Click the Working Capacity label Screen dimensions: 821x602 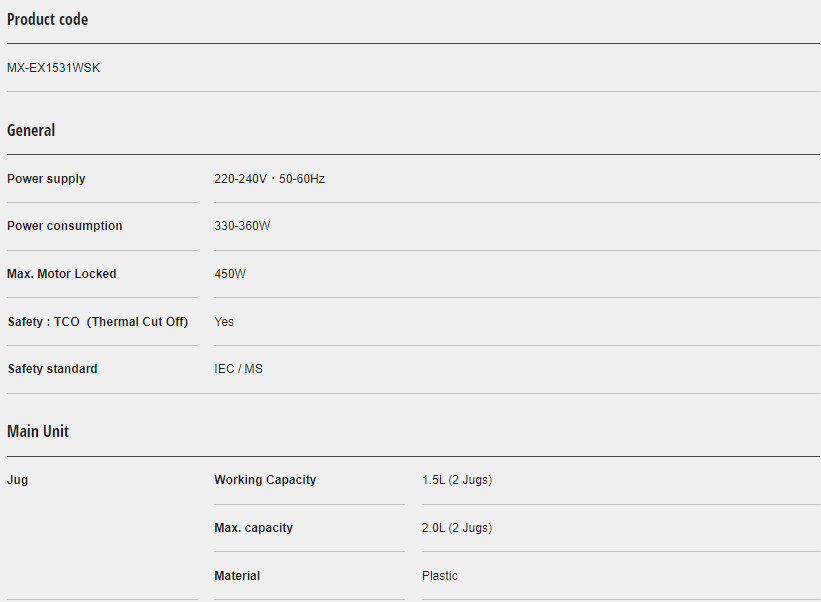[x=265, y=480]
